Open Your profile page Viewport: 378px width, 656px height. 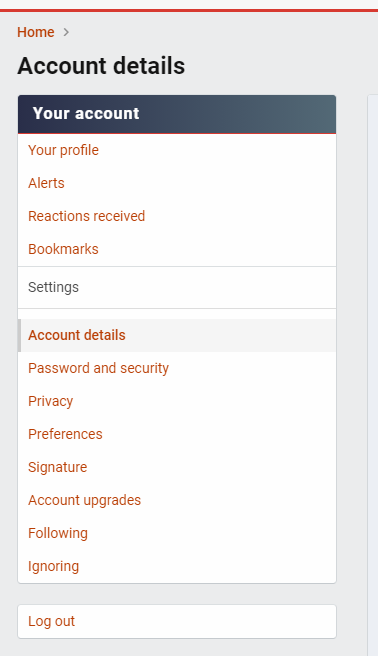(x=64, y=150)
